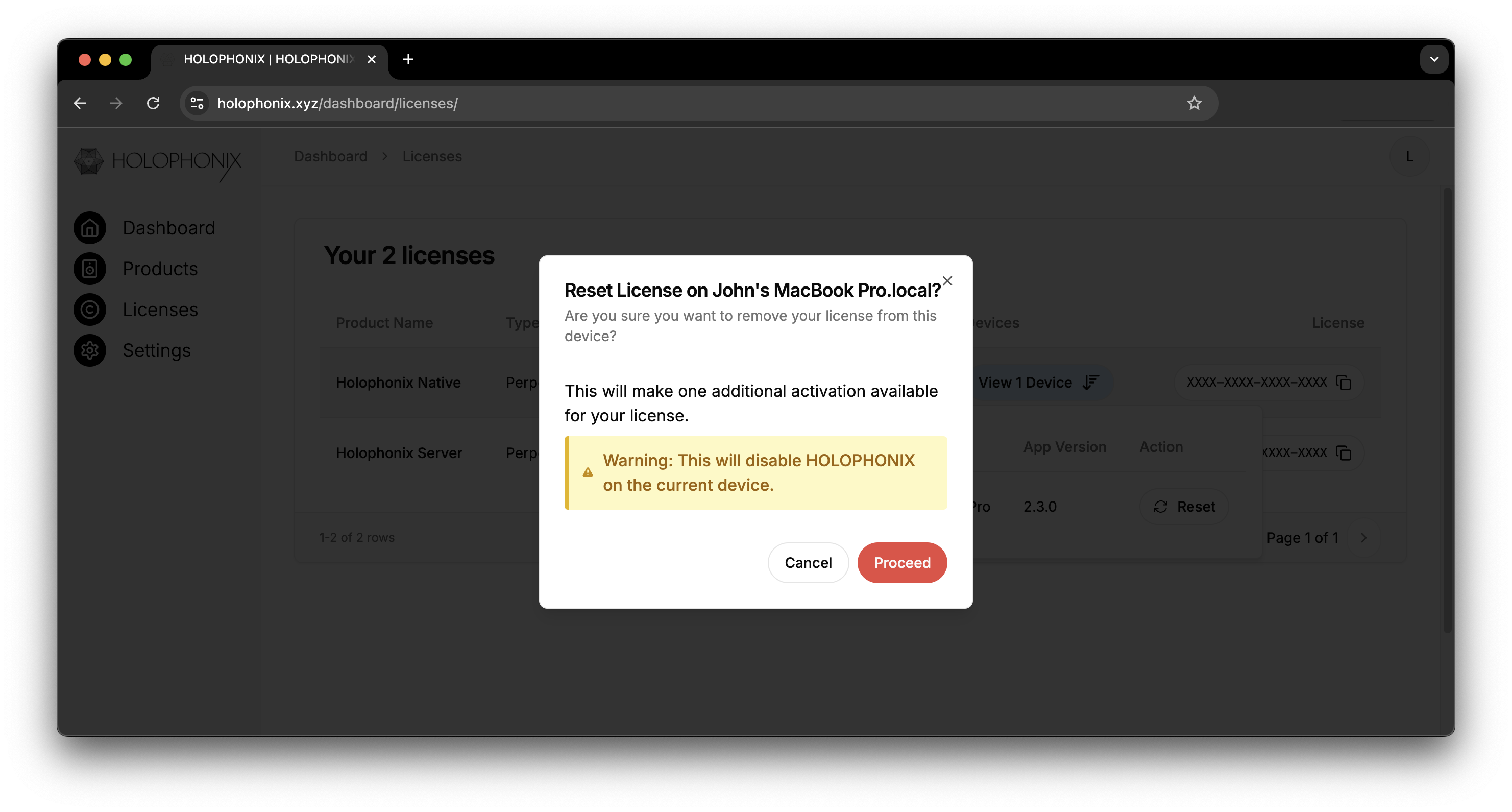Image resolution: width=1512 pixels, height=812 pixels.
Task: Go to next page chevron in pagination
Action: coord(1363,538)
